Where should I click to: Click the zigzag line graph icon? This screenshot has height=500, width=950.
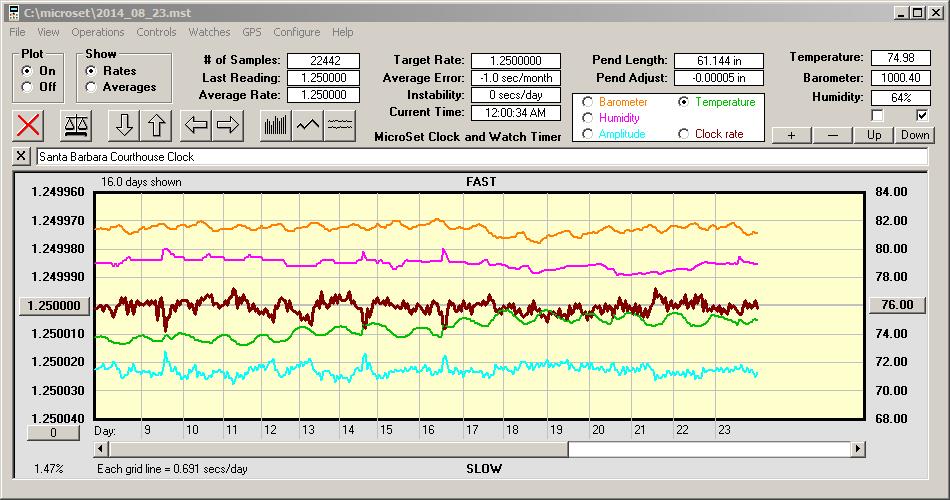tap(308, 125)
